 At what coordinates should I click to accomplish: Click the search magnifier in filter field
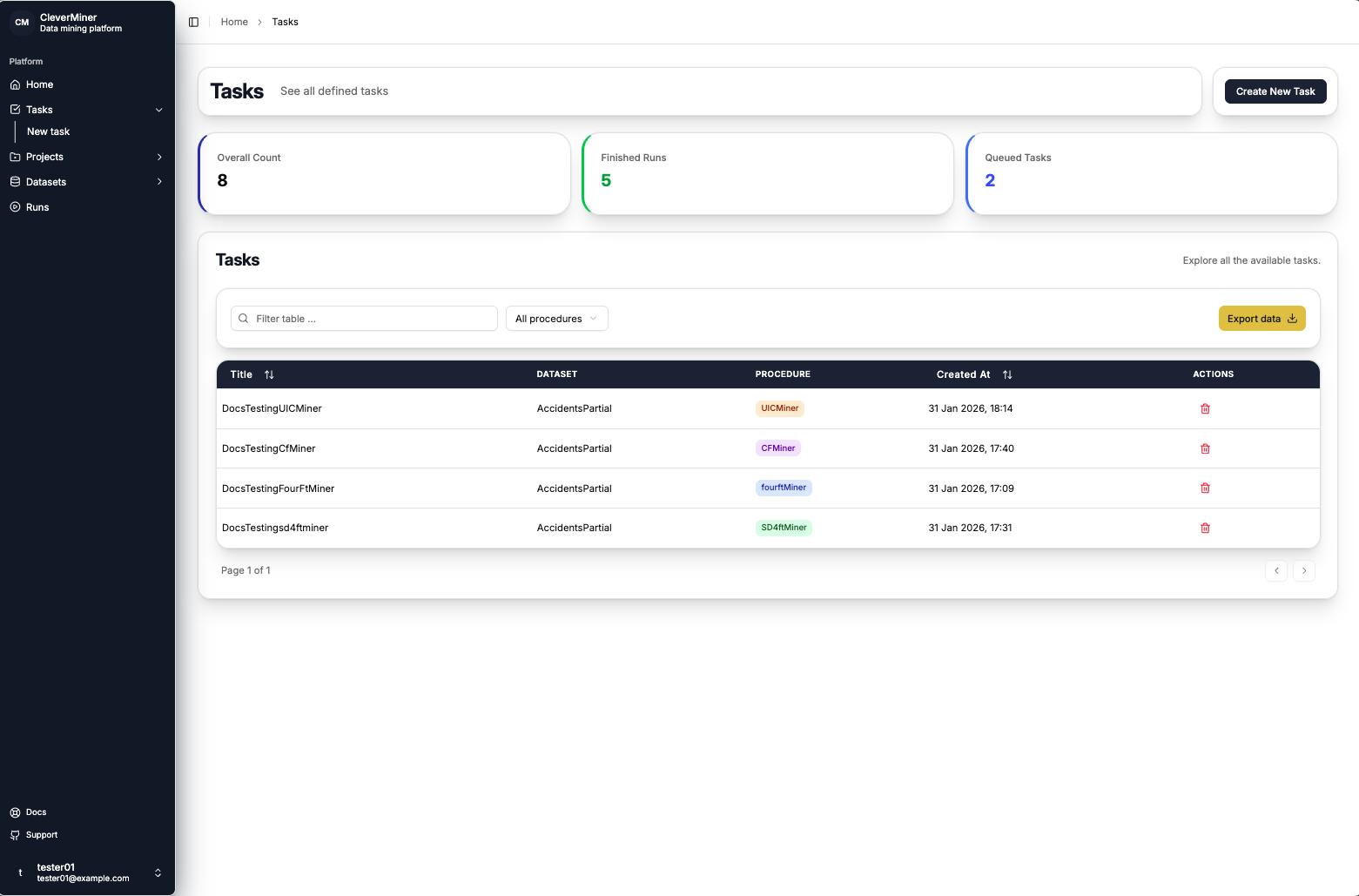pyautogui.click(x=243, y=318)
